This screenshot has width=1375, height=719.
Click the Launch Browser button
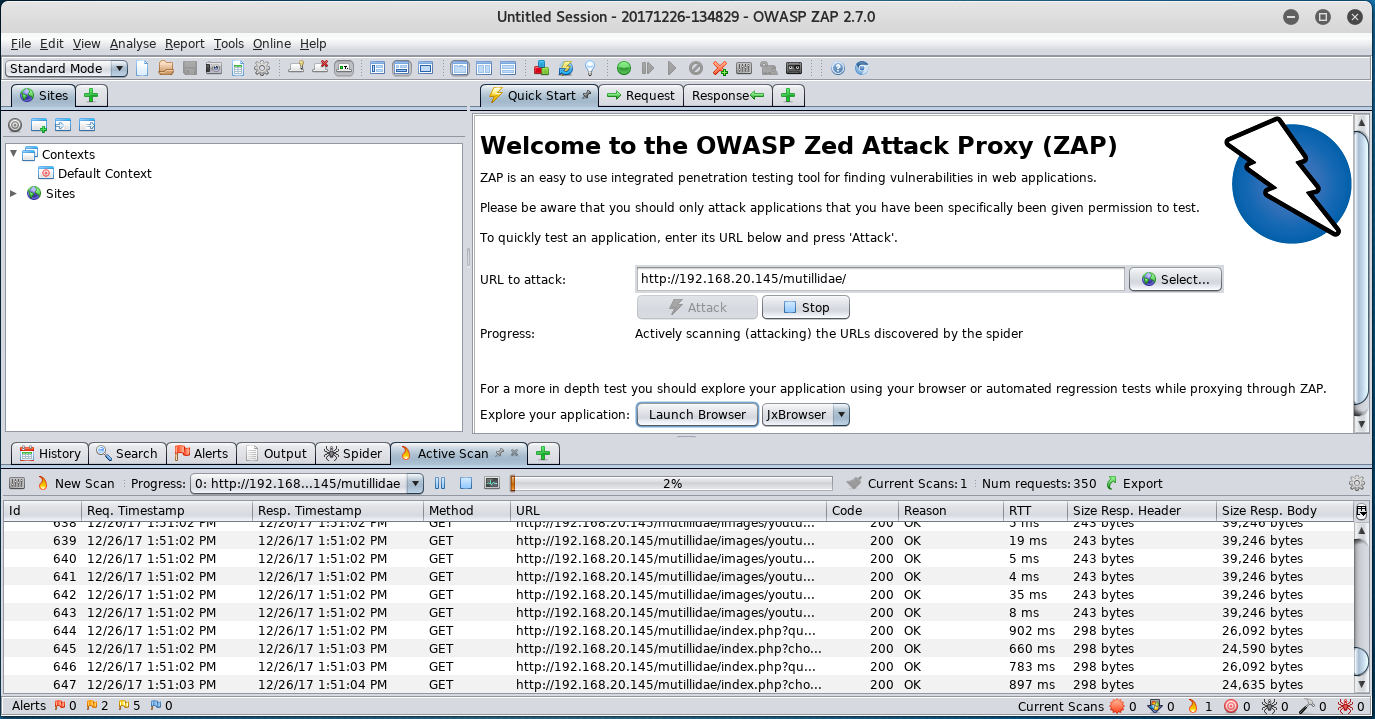coord(697,414)
